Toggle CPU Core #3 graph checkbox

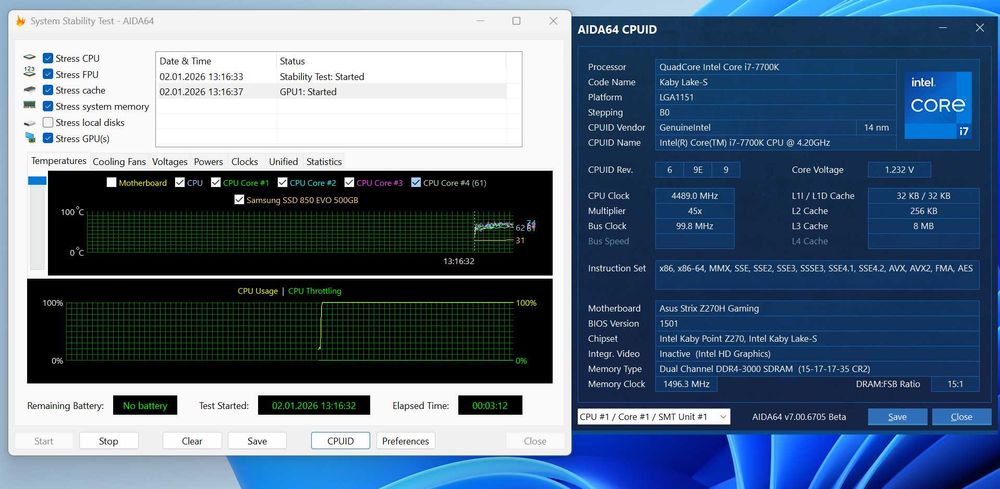coord(349,182)
